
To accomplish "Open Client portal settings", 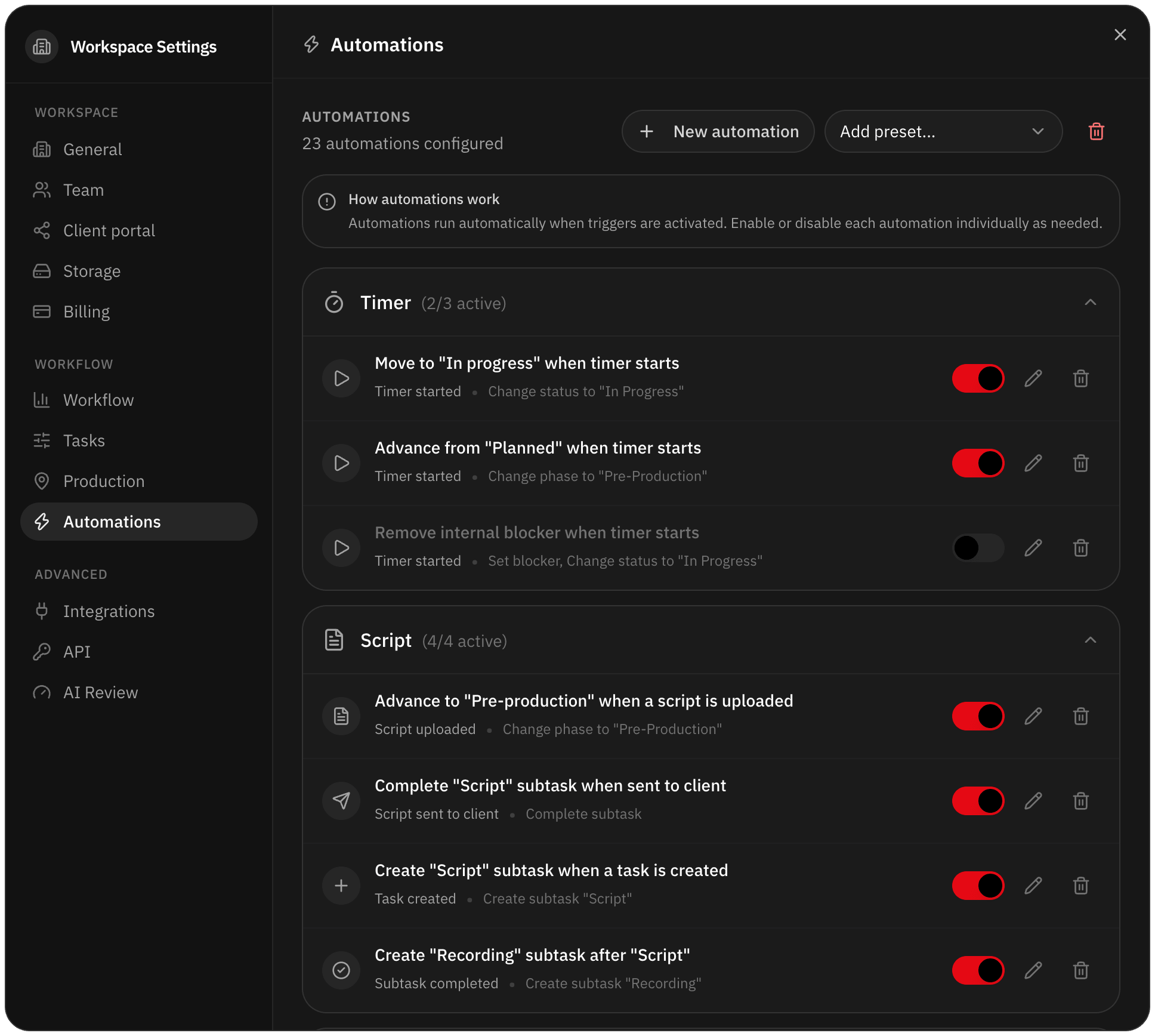I will point(139,230).
